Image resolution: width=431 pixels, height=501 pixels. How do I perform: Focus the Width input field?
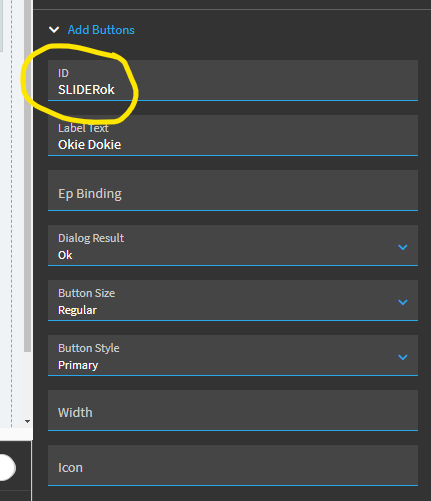233,410
